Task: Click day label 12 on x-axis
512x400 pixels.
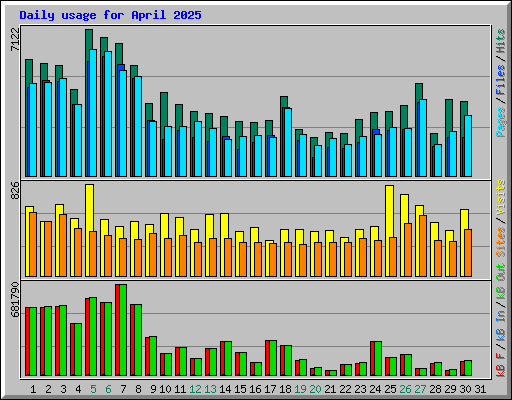Action: click(x=195, y=389)
